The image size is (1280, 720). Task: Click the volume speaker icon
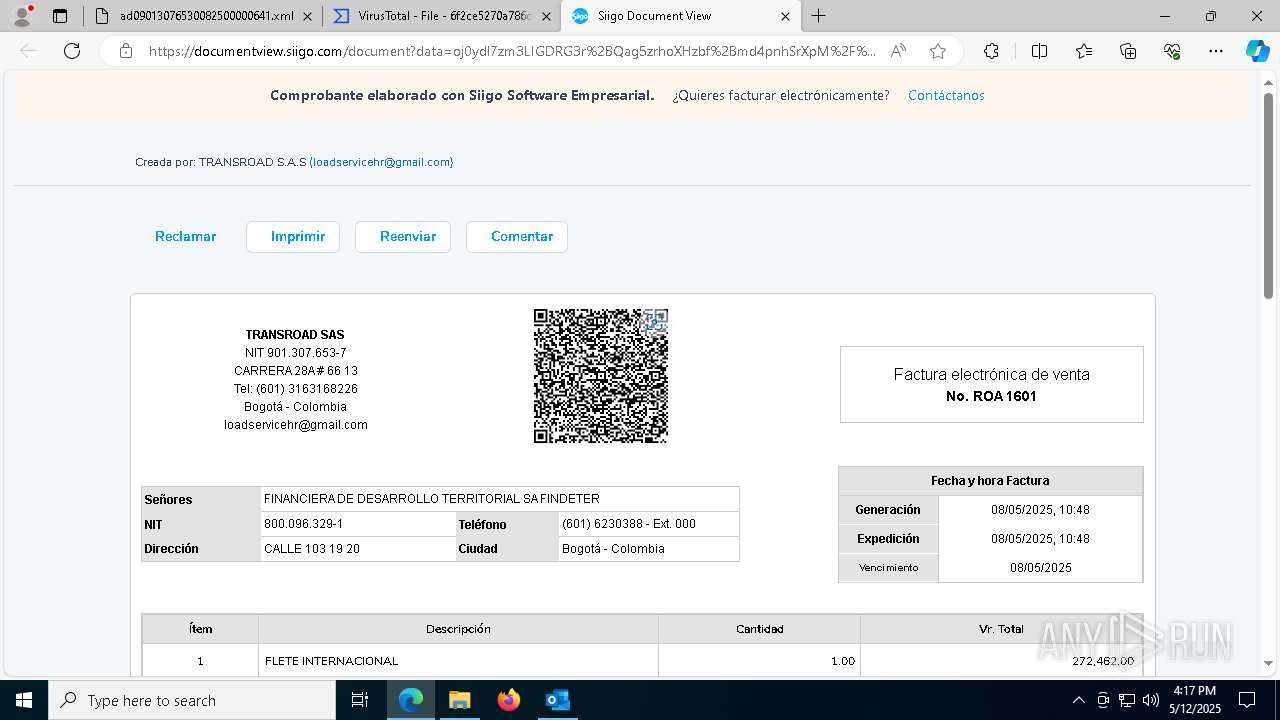(x=1151, y=700)
